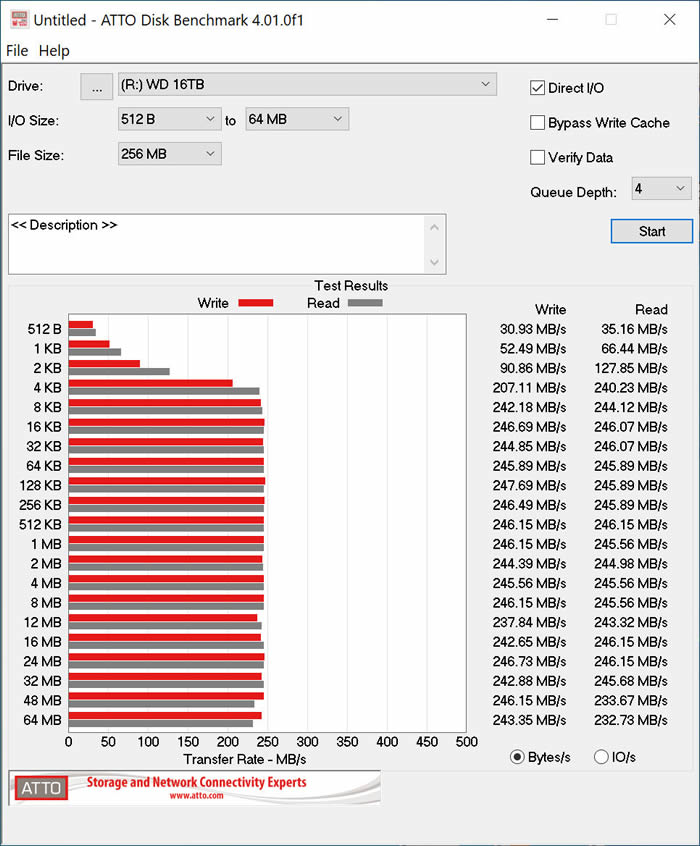The image size is (700, 846).
Task: Click the description scrollbar down arrow
Action: [434, 262]
